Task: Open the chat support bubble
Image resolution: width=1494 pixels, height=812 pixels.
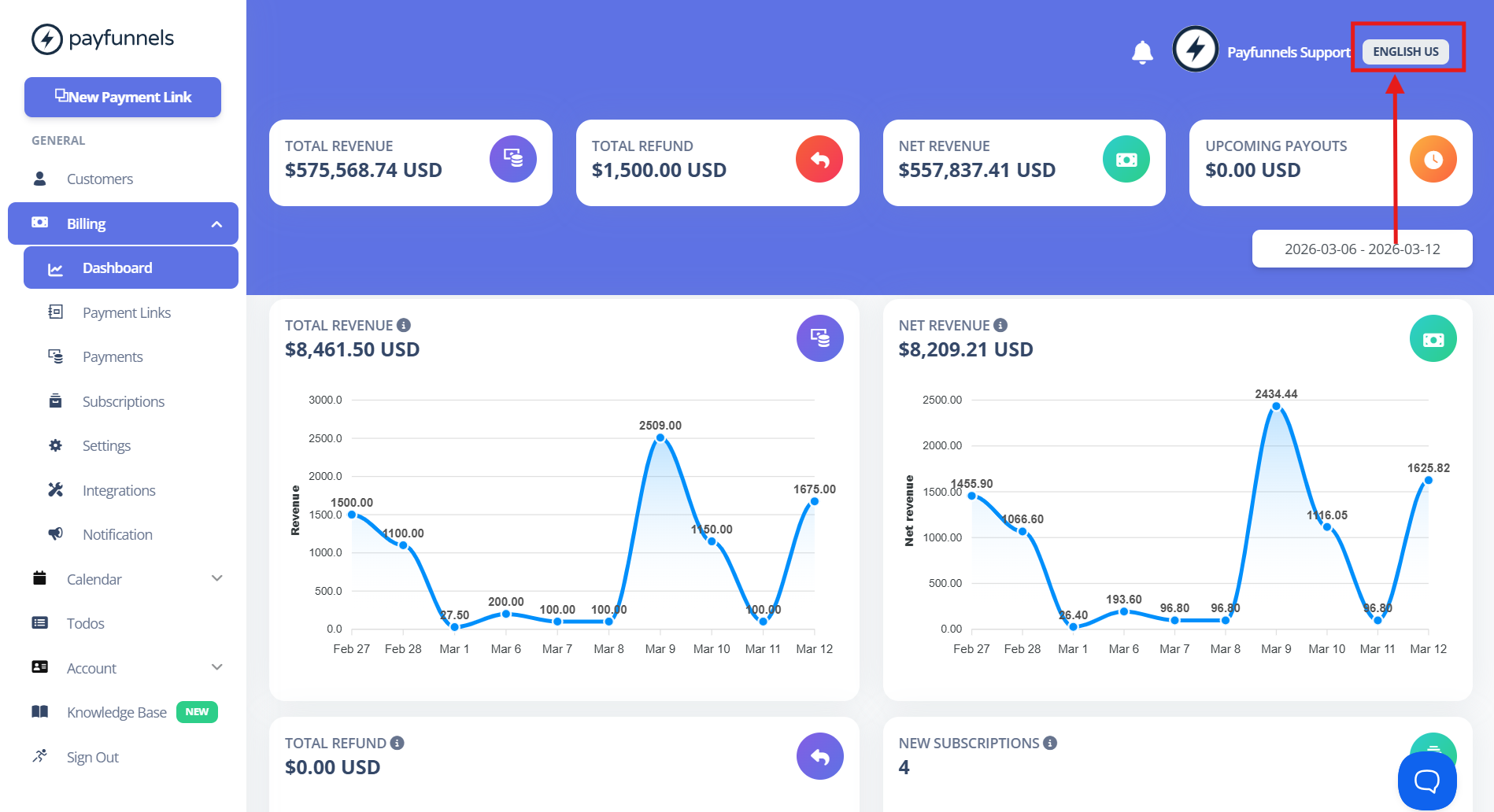Action: coord(1426,781)
